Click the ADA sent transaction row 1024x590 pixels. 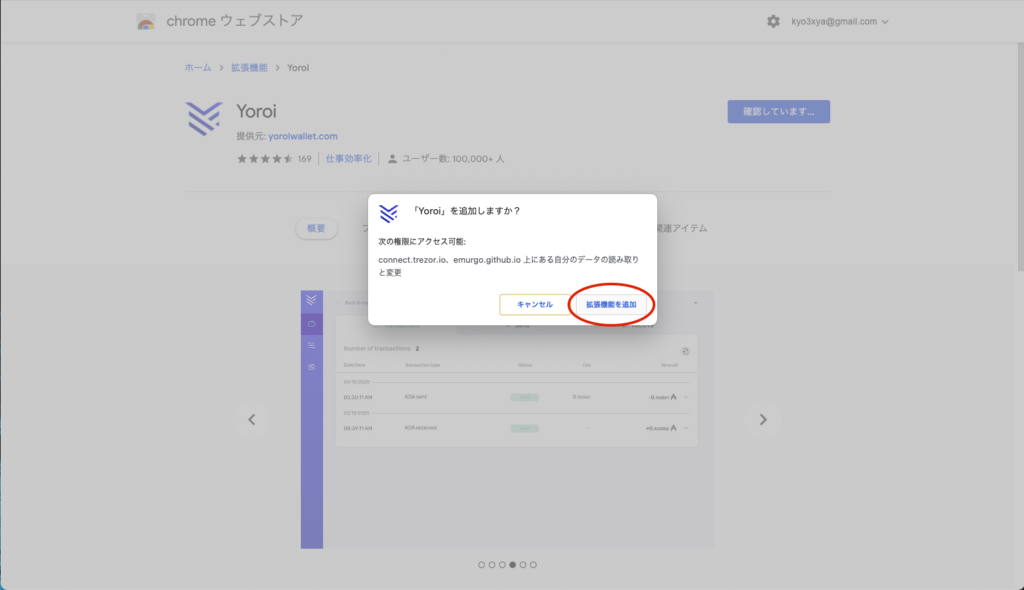tap(516, 397)
